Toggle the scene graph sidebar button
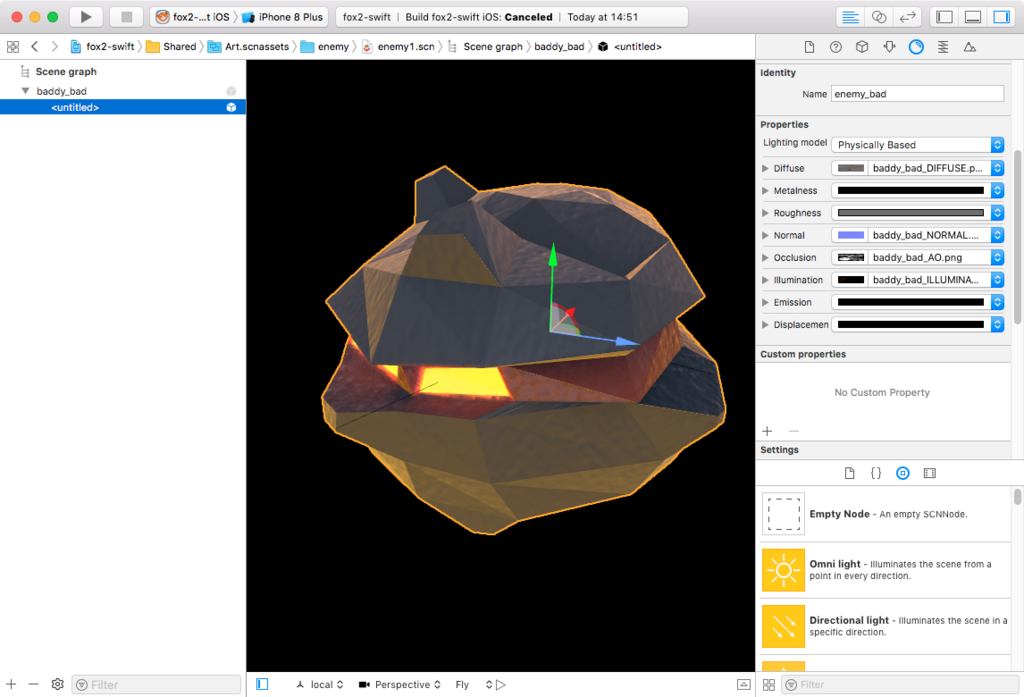 tap(262, 684)
